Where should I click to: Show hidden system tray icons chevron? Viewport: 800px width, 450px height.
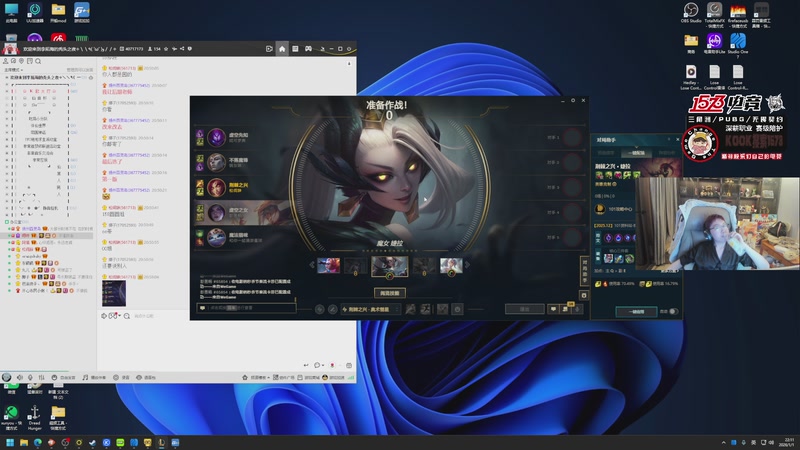click(723, 442)
